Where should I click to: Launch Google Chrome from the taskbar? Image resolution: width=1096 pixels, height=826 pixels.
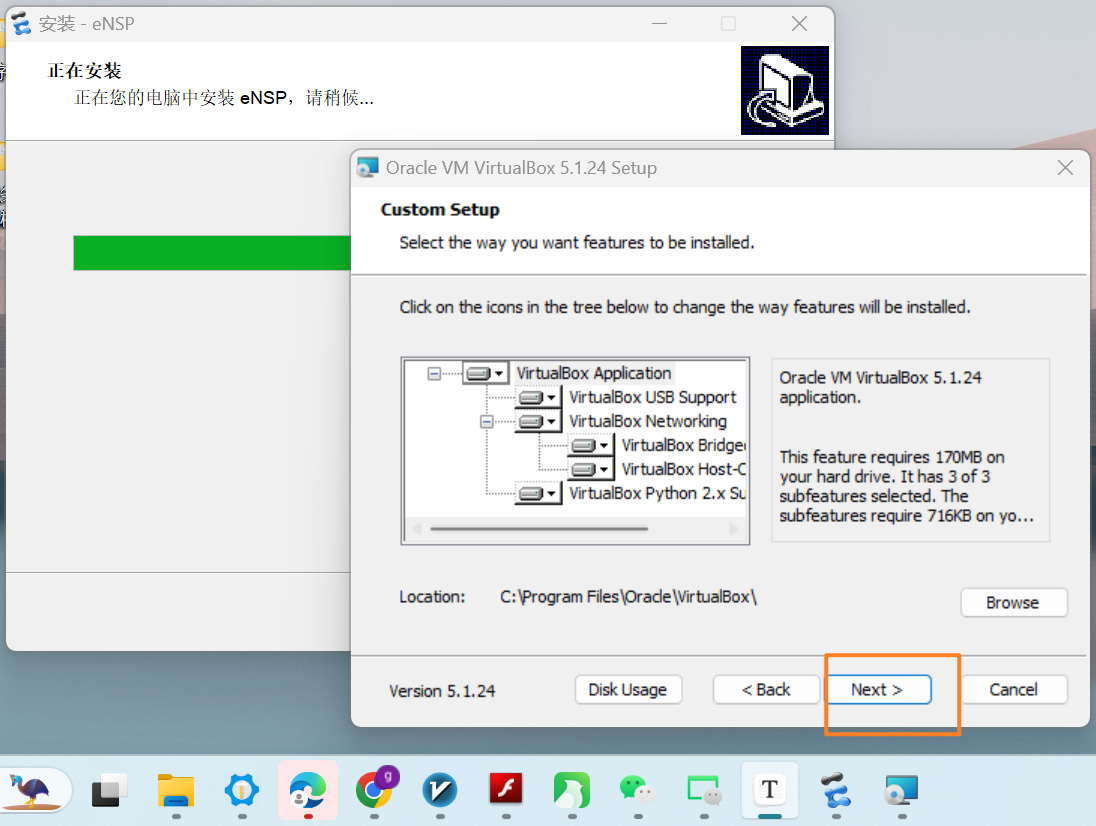374,791
